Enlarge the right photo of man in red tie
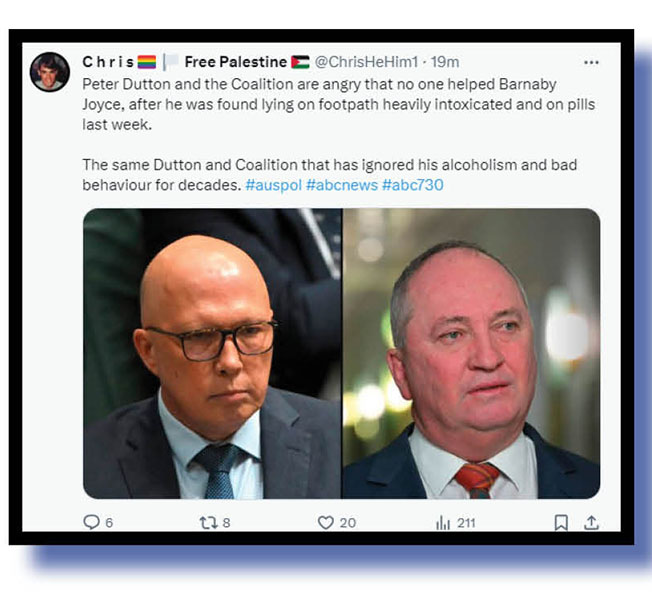Screen dimensions: 652x595 pos(472,353)
